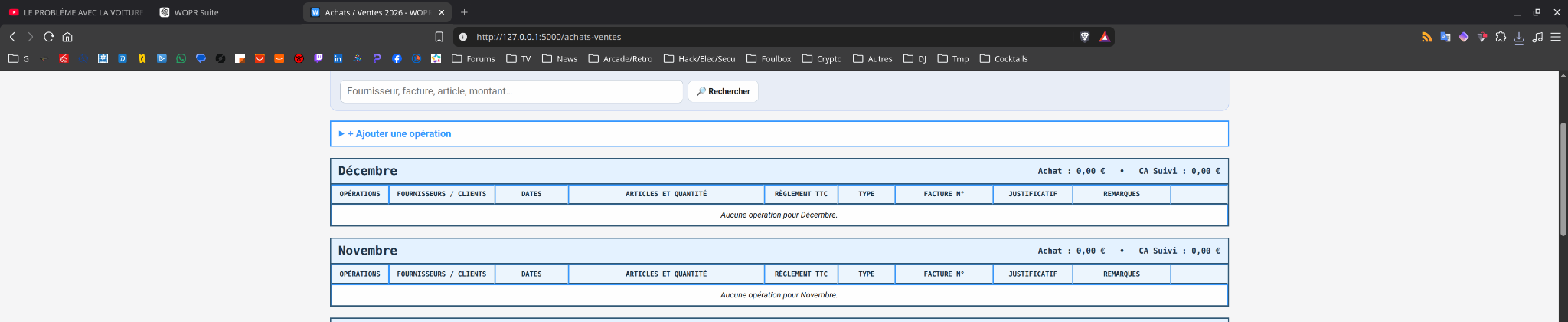
Task: Click the page vertical scrollbar
Action: pyautogui.click(x=1563, y=179)
